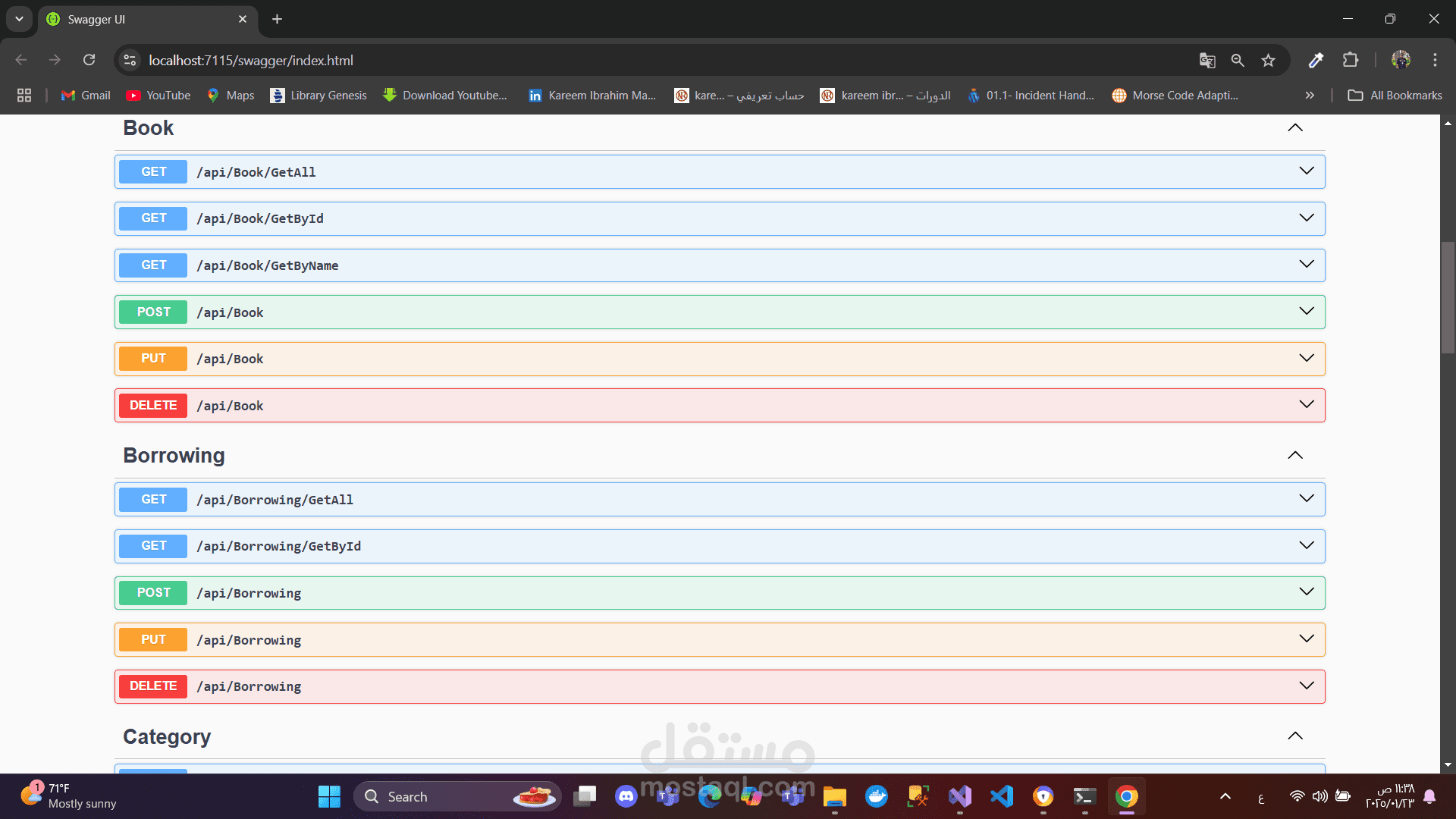
Task: Reload the Swagger page
Action: click(x=89, y=60)
